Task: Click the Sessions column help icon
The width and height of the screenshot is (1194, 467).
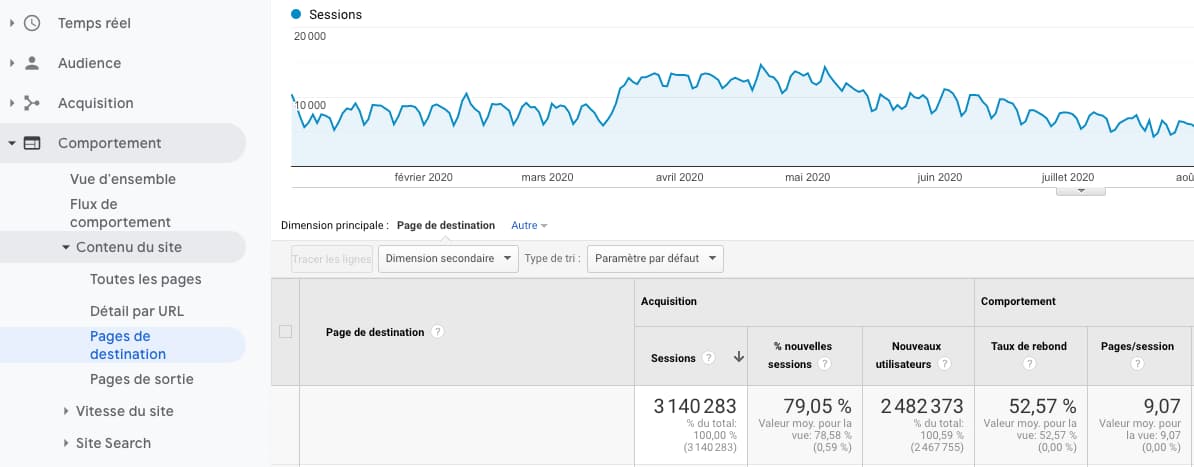Action: 708,358
